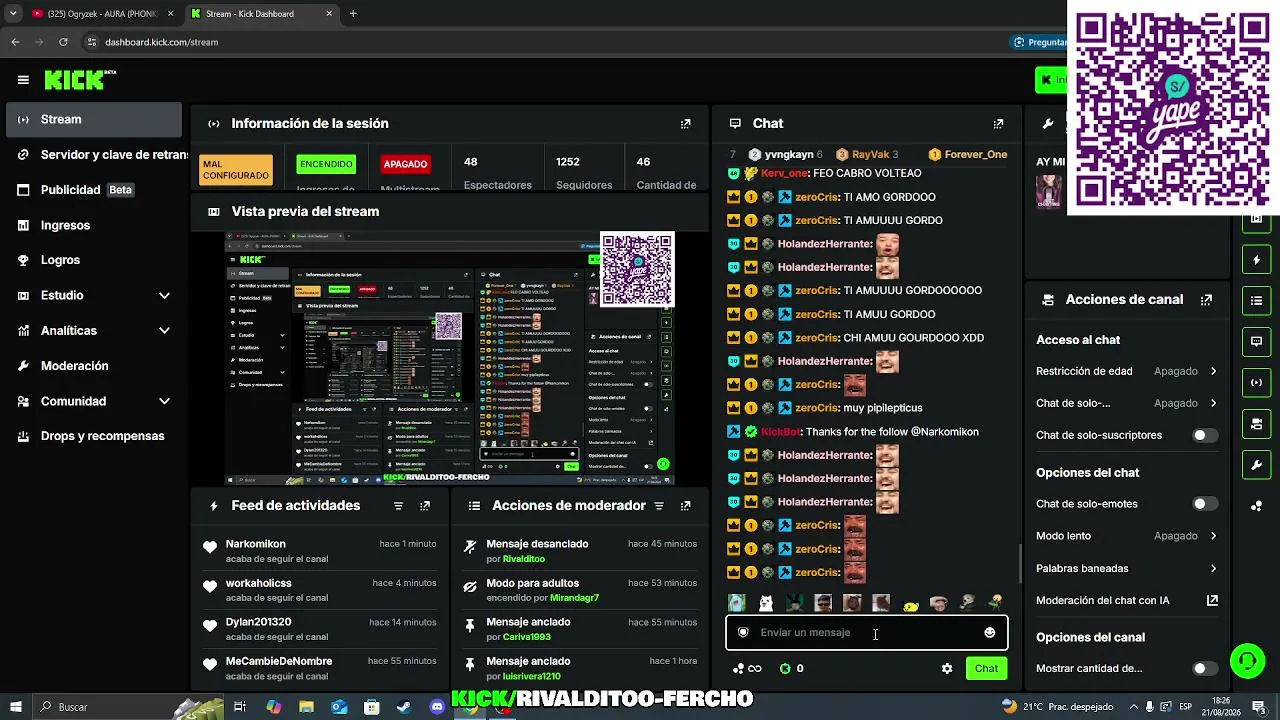Image resolution: width=1280 pixels, height=720 pixels.
Task: Open chat settings gear icon
Action: [947, 669]
